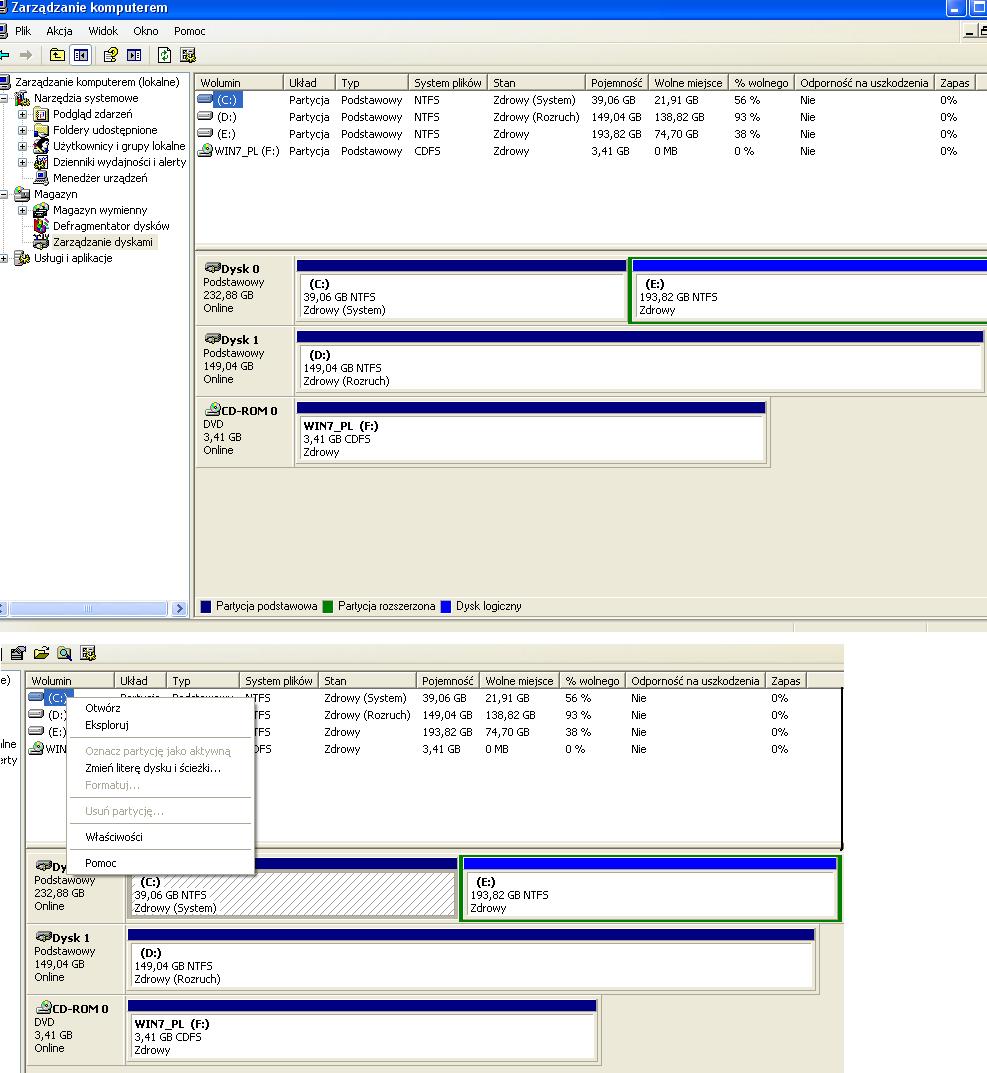Click the Properties icon in the lower toolbar
Image resolution: width=987 pixels, height=1073 pixels.
pos(18,653)
